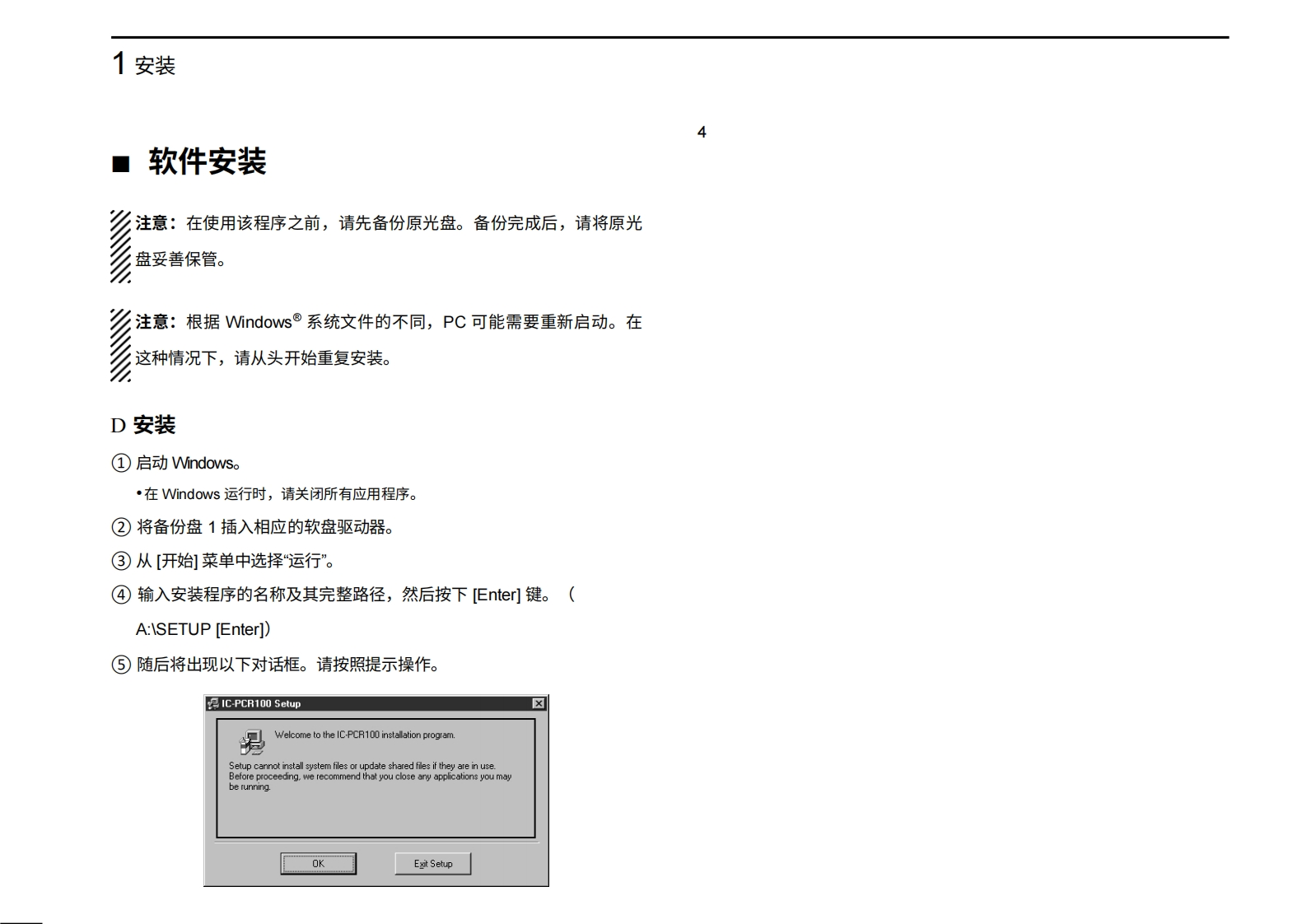This screenshot has width=1311, height=924.
Task: Click the chapter header 1 安装
Action: (x=143, y=64)
